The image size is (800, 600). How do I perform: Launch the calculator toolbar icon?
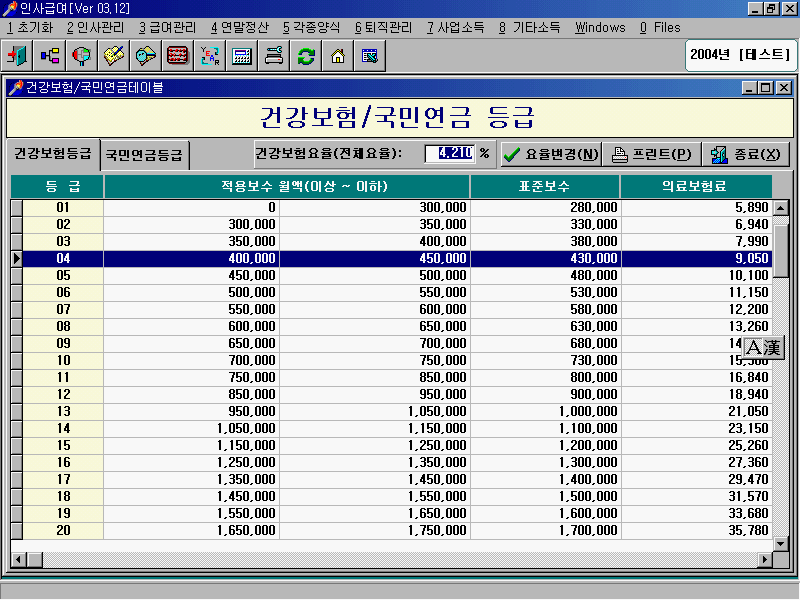pos(242,56)
